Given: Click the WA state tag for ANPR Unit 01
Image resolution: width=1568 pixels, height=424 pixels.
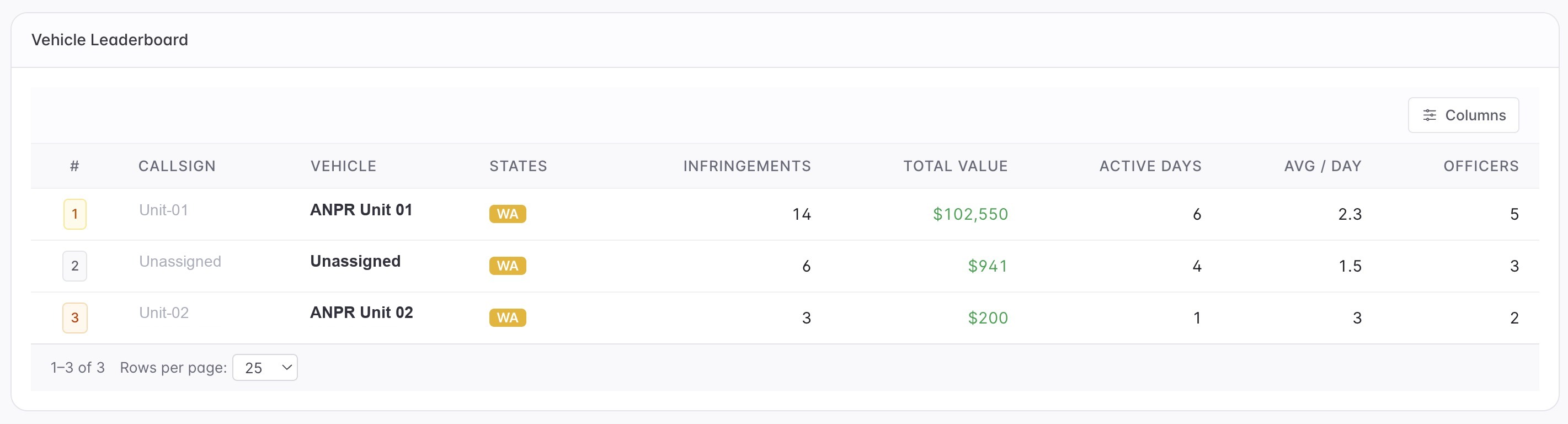Looking at the screenshot, I should 508,214.
